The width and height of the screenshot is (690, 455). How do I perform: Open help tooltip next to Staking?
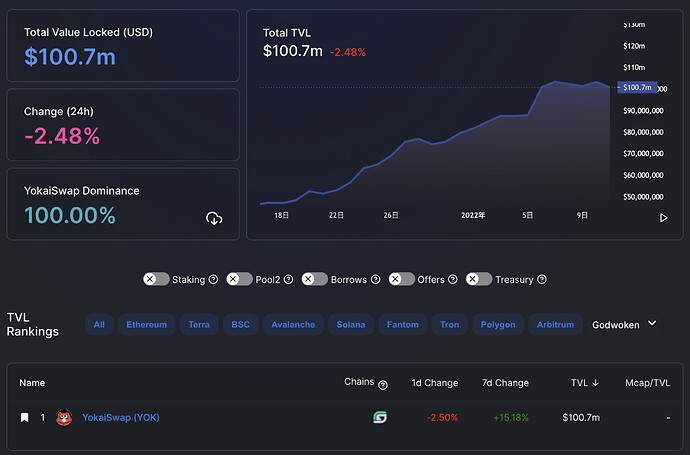coord(213,279)
